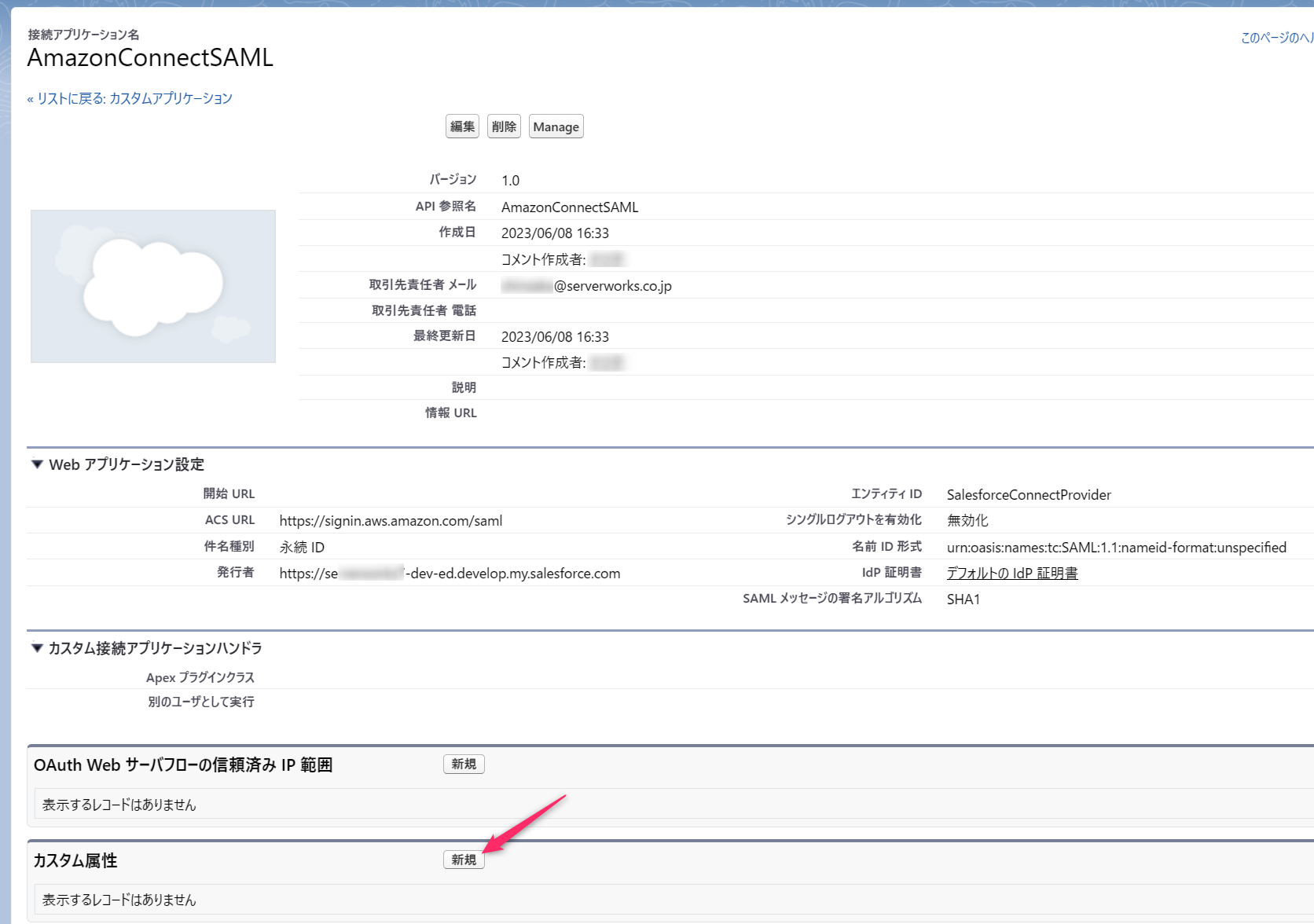Collapse the カスタム接続アプリケーションハンドラ section triangle
The width and height of the screenshot is (1314, 924).
tap(37, 648)
